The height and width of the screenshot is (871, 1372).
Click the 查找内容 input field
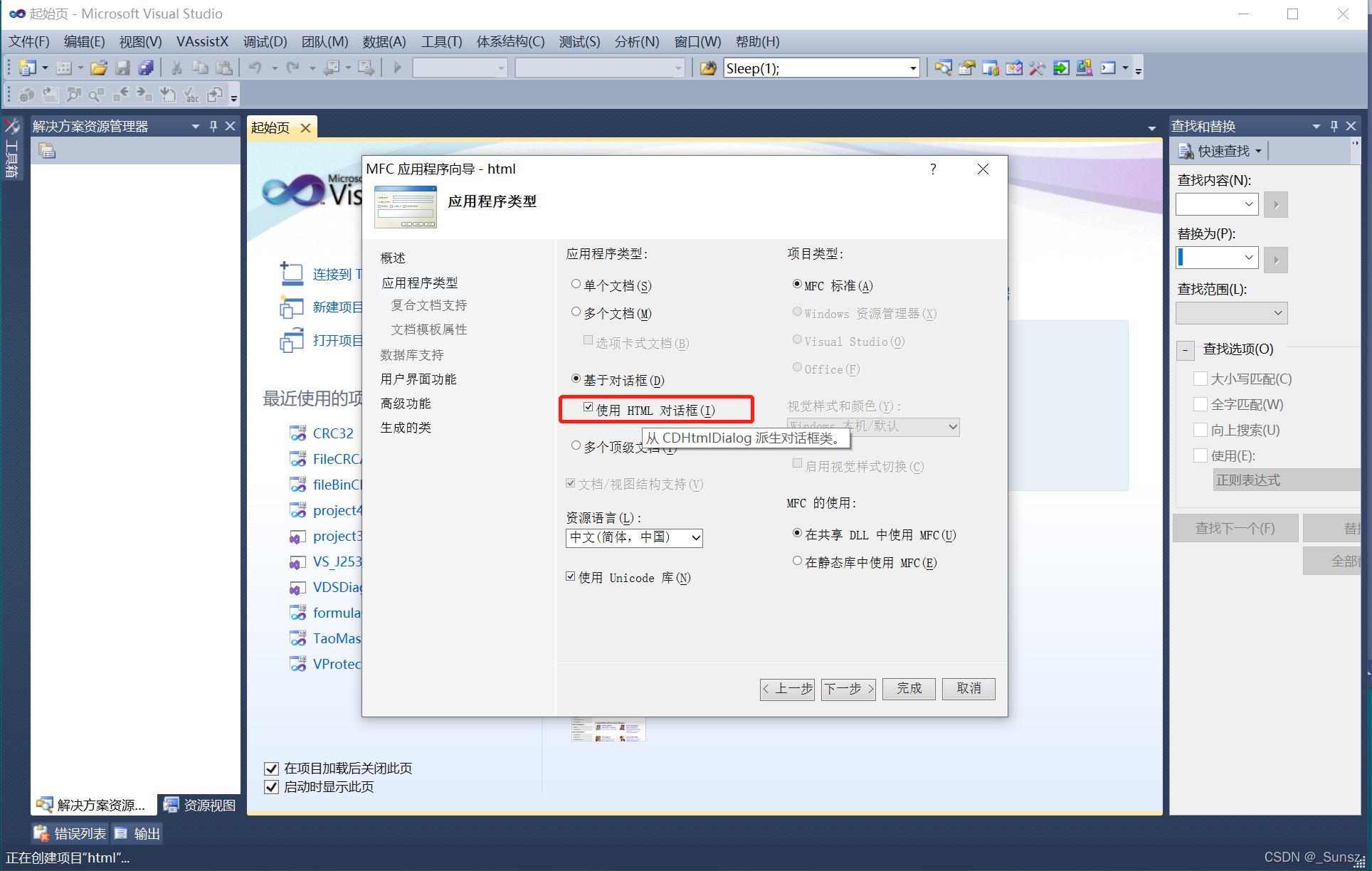1209,204
